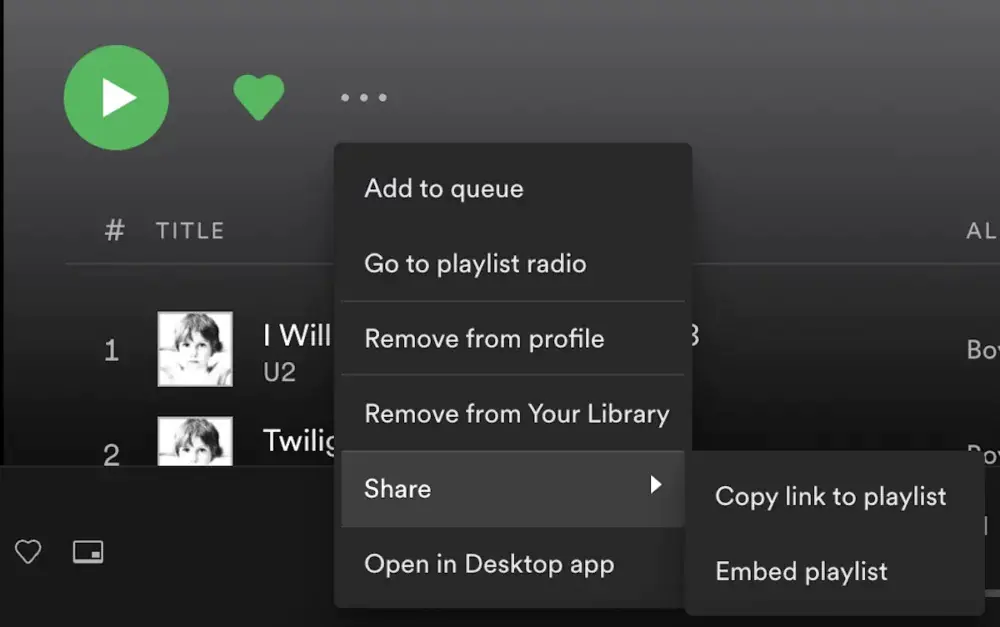
Task: Click the green Play button
Action: 116,96
